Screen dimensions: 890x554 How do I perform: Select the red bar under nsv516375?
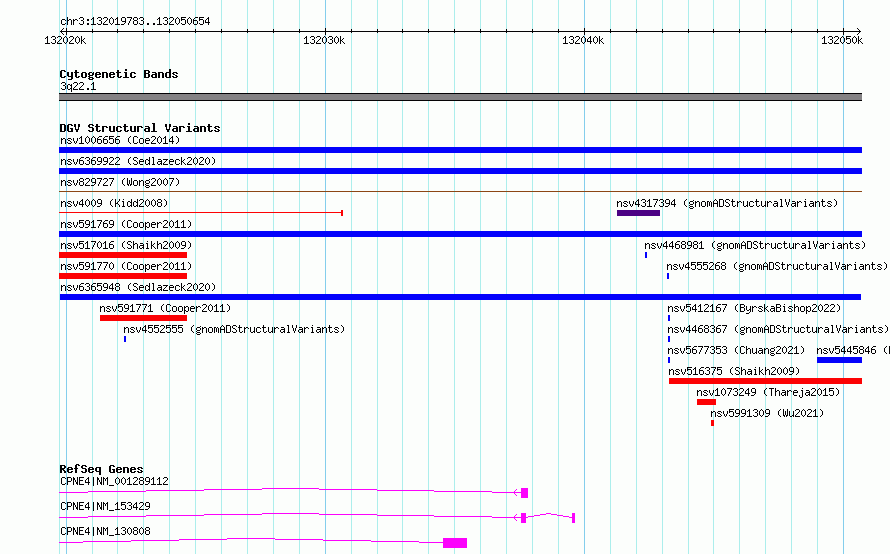(x=765, y=381)
